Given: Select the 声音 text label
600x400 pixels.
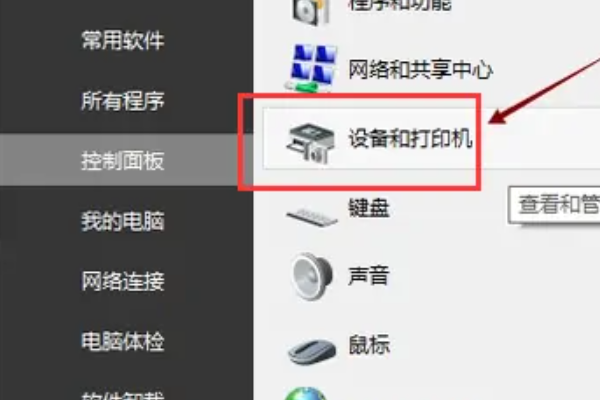Looking at the screenshot, I should point(369,276).
